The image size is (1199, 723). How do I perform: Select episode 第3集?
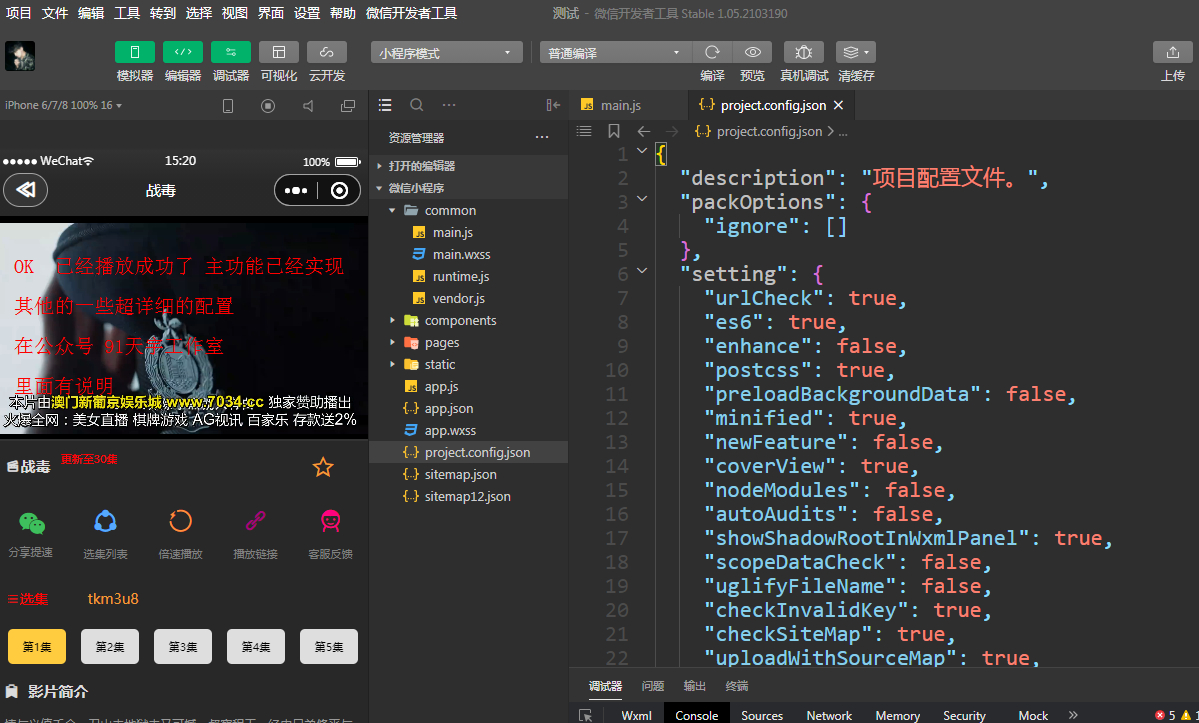tap(183, 647)
